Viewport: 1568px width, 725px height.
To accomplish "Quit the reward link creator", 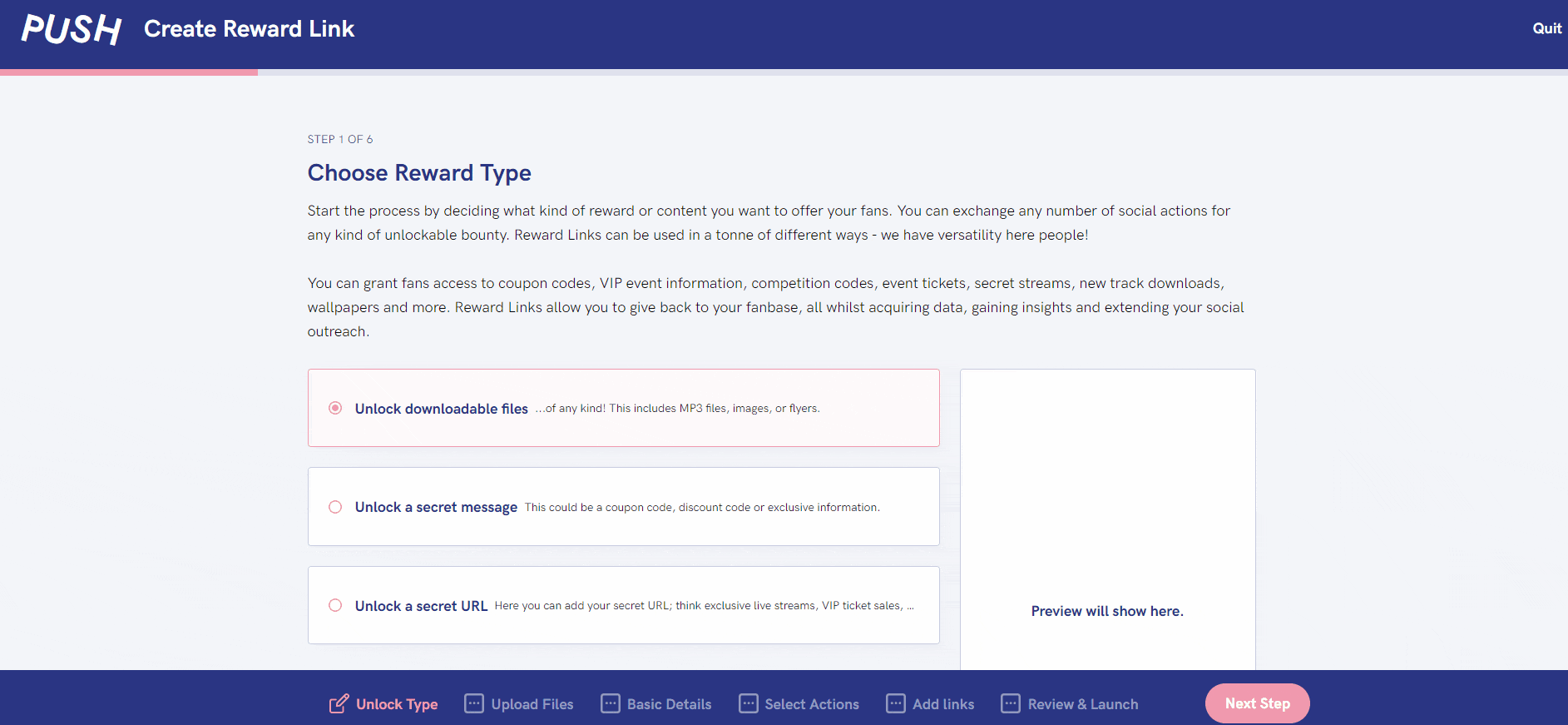I will 1546,28.
